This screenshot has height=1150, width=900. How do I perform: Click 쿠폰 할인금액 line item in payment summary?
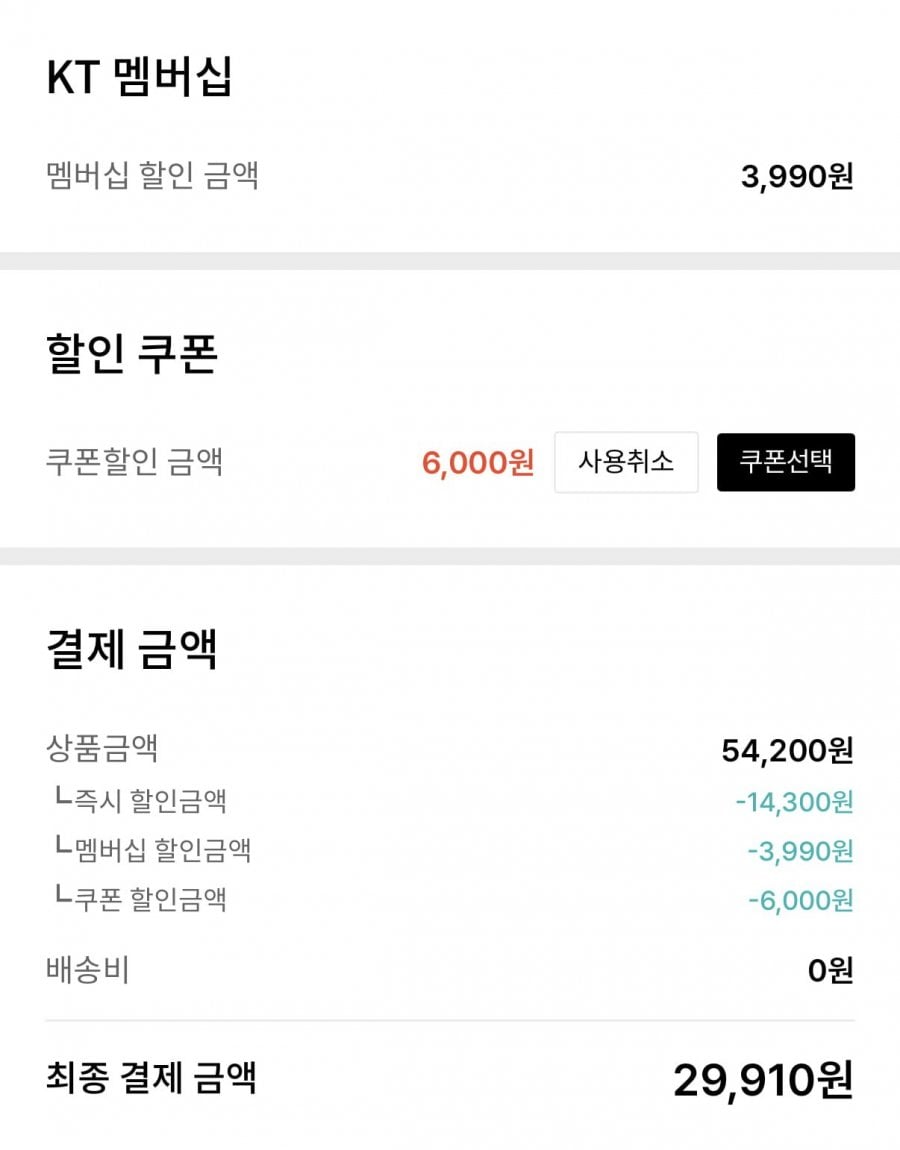[140, 899]
